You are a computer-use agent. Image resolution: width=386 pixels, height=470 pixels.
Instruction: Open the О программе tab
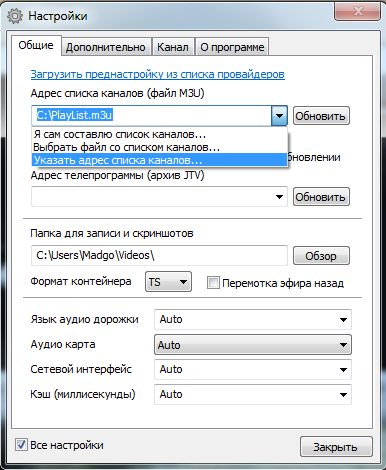click(232, 47)
